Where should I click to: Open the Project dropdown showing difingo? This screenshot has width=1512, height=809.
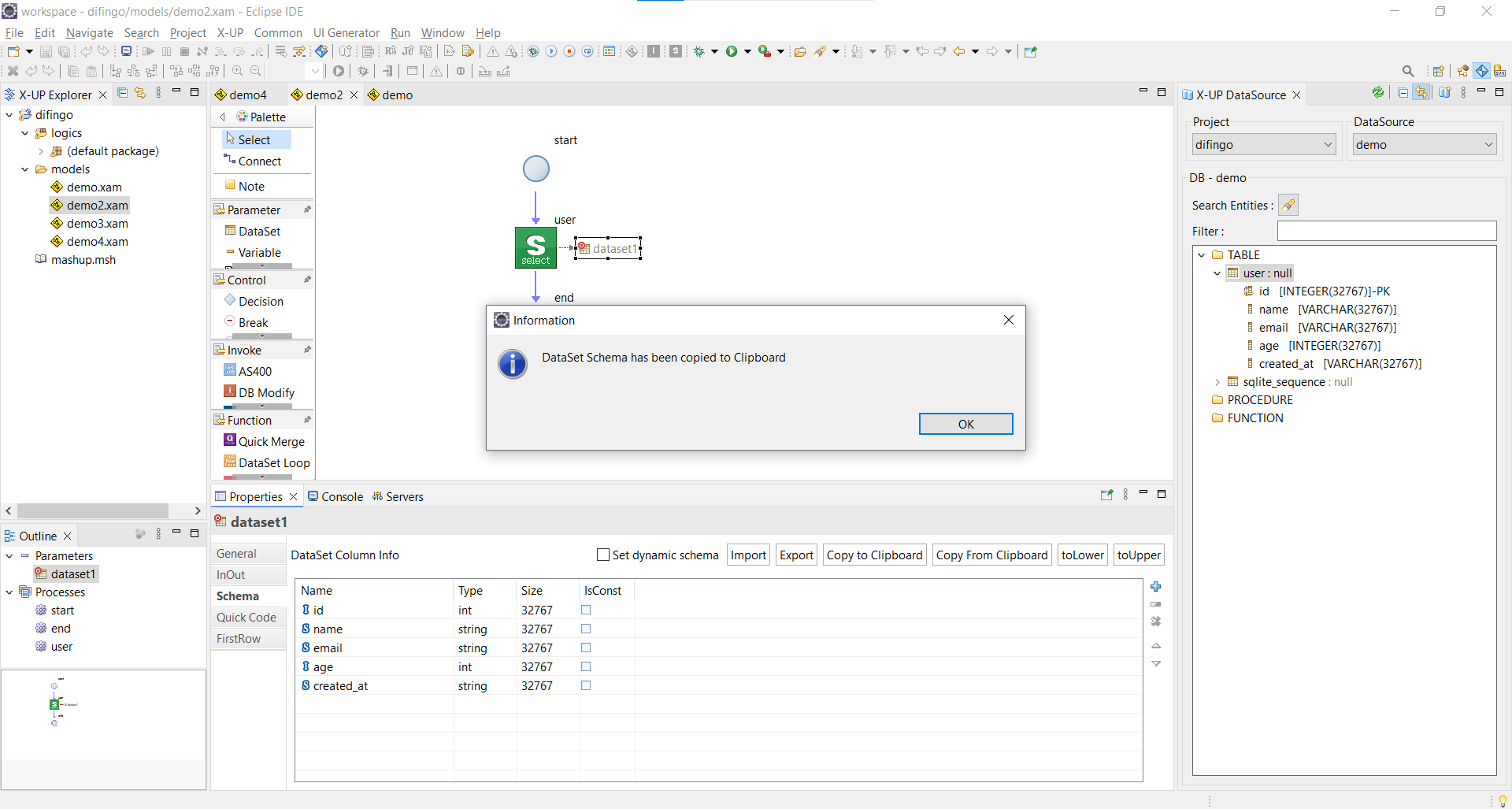[x=1263, y=145]
